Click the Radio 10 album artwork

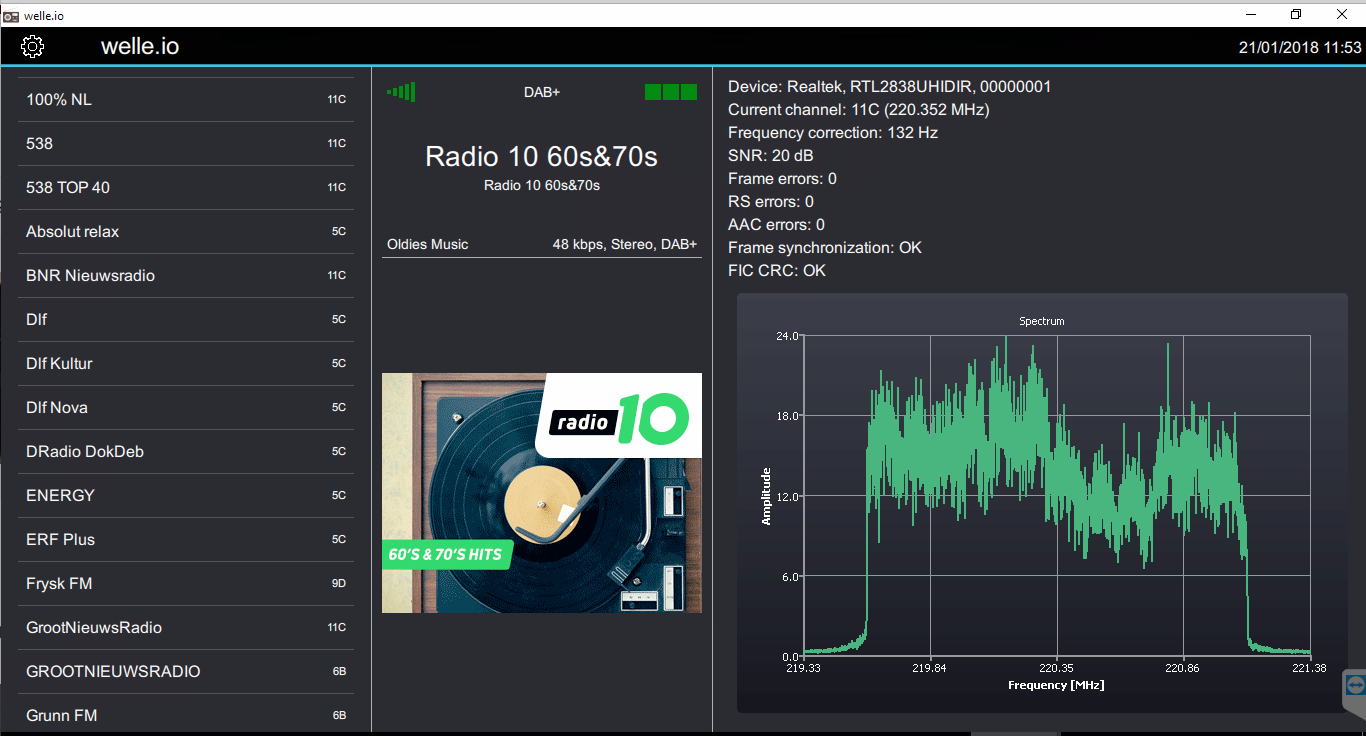541,492
